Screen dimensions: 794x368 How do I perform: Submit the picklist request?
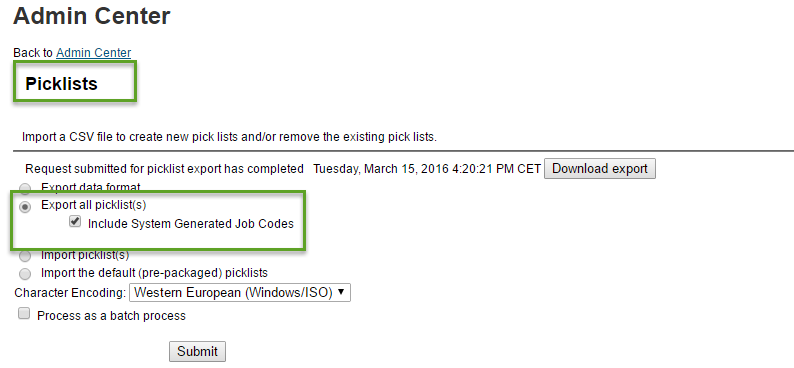coord(197,351)
